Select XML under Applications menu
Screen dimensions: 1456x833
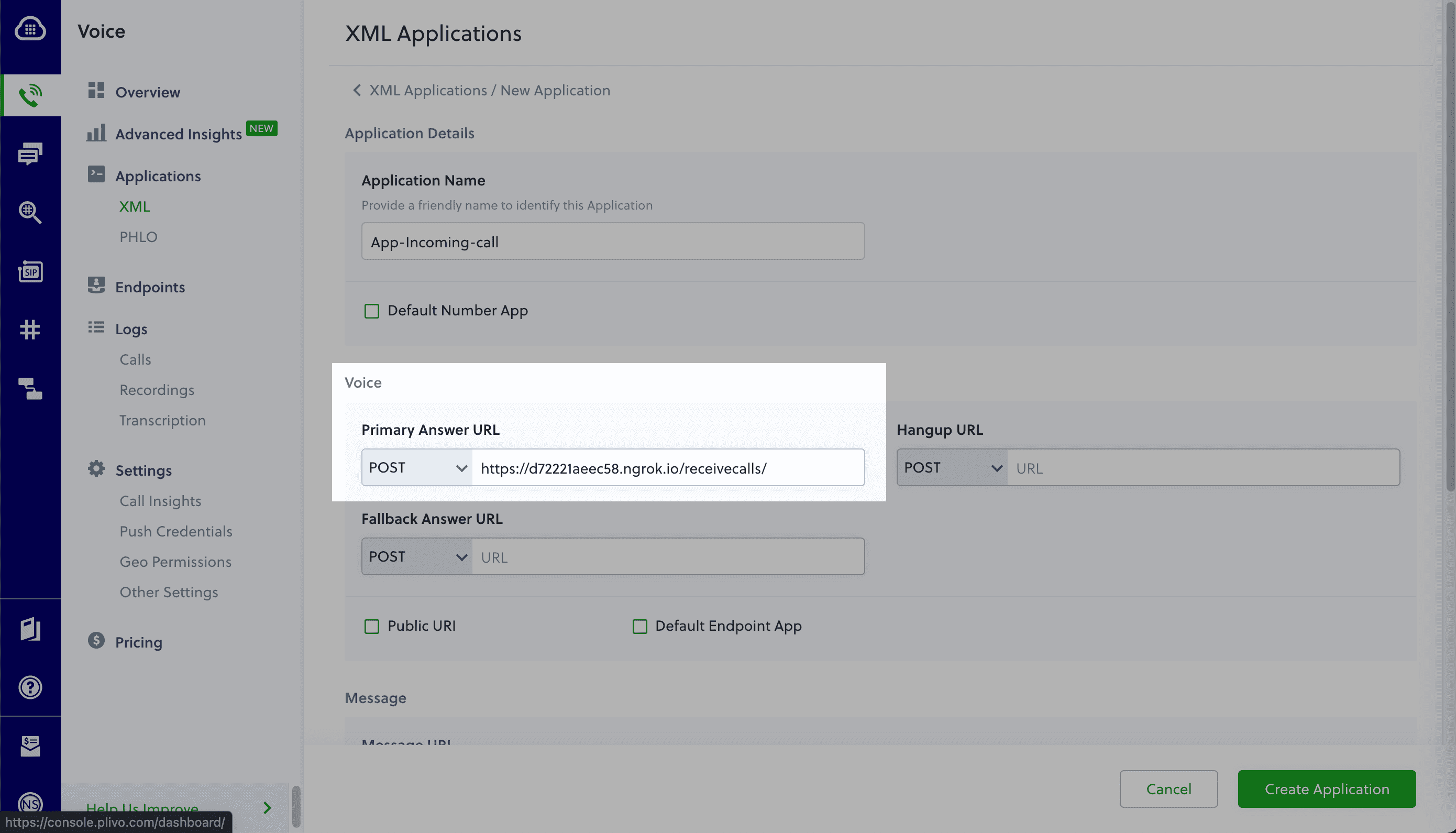(134, 206)
